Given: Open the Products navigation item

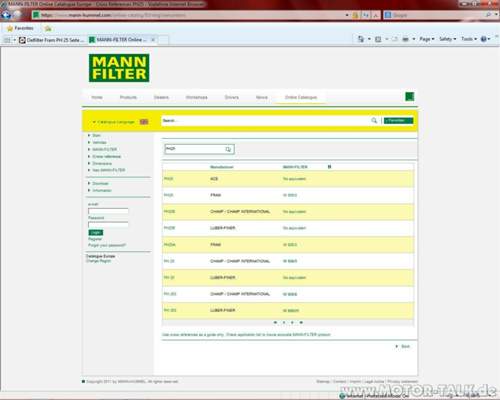Looking at the screenshot, I should pos(128,97).
